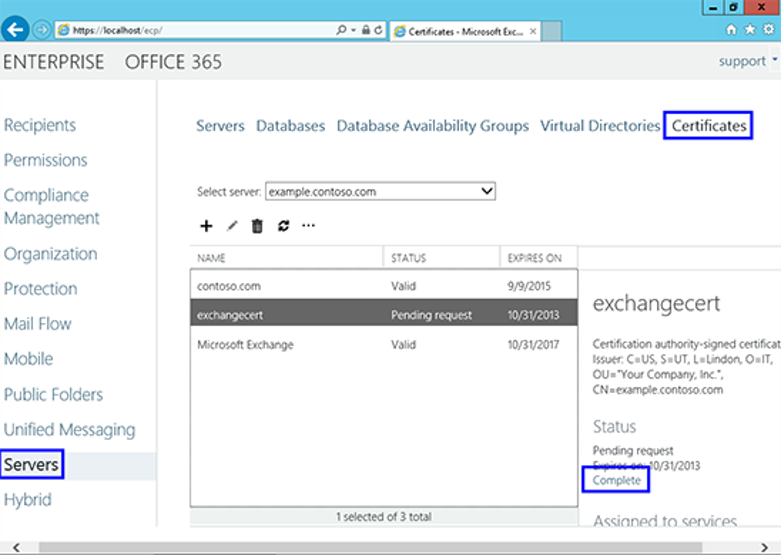This screenshot has width=781, height=555.
Task: Switch to the Databases tab
Action: click(290, 126)
